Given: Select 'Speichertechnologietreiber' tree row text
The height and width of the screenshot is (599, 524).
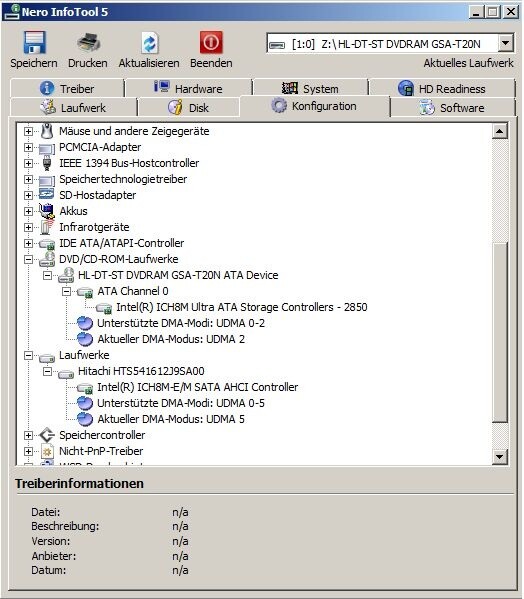Looking at the screenshot, I should pos(123,179).
